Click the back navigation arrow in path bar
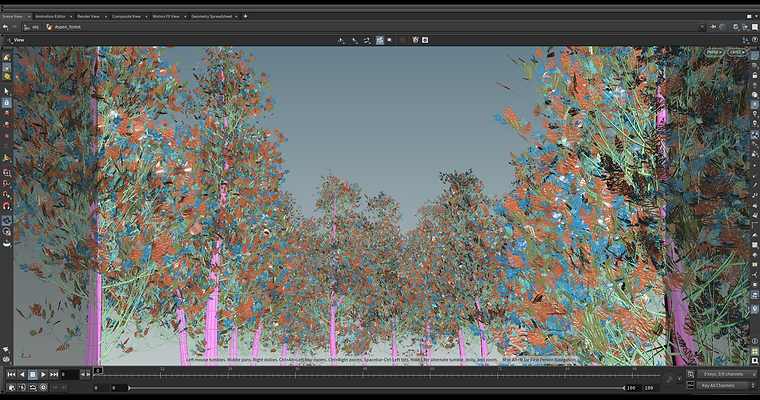The width and height of the screenshot is (760, 400). 5,27
